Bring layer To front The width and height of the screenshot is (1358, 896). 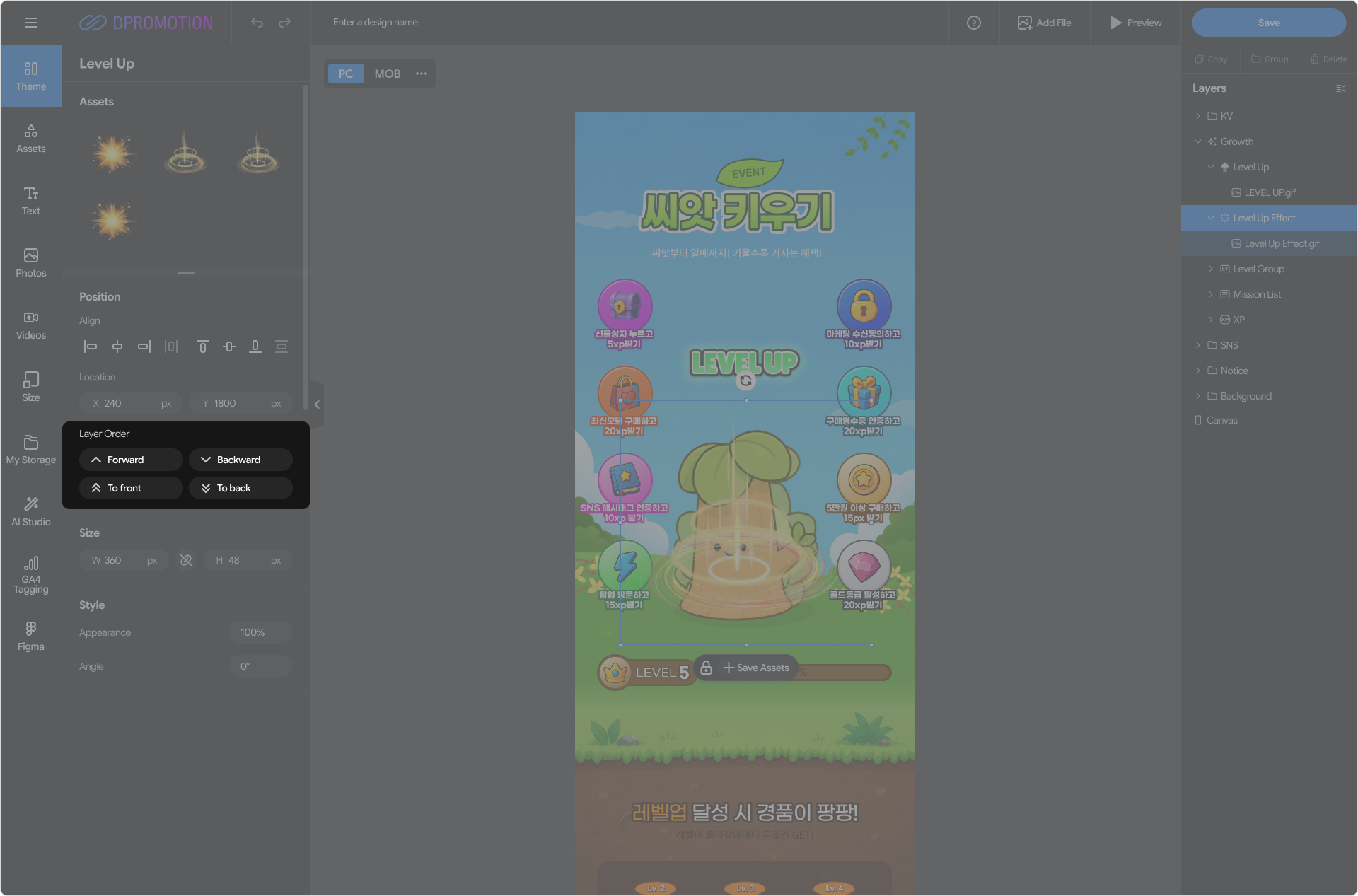click(131, 488)
